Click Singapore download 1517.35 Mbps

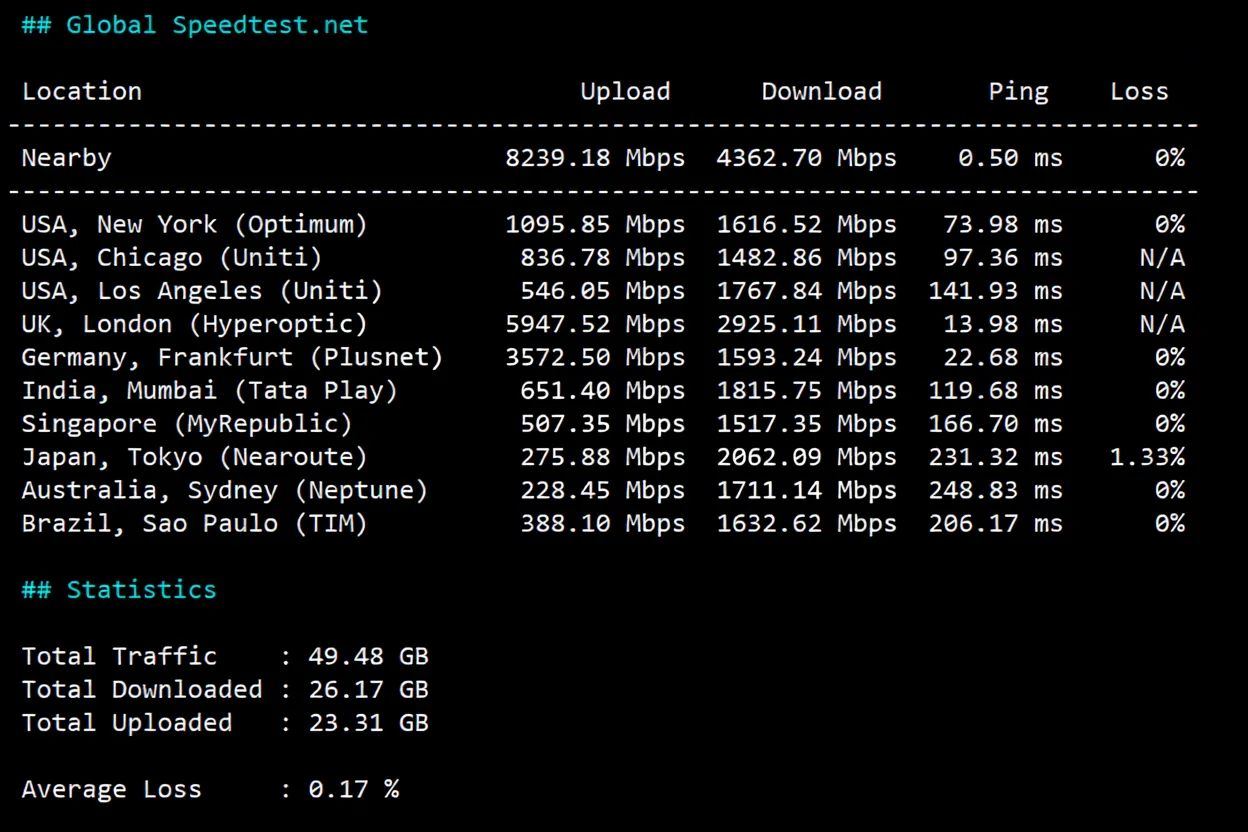tap(806, 424)
